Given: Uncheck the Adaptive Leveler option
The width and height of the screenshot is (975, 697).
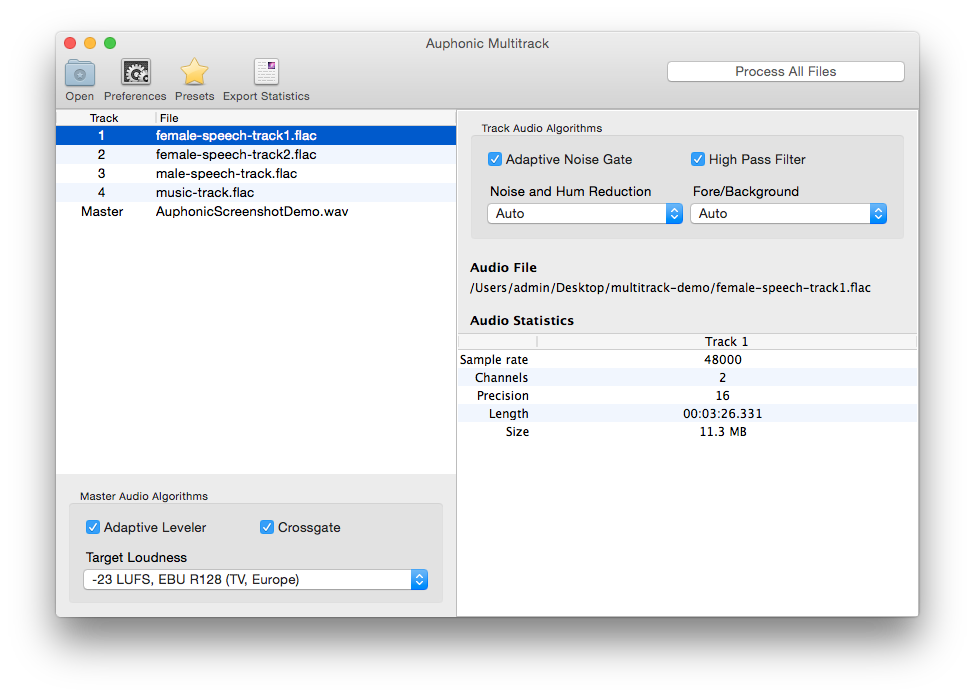Looking at the screenshot, I should (93, 527).
